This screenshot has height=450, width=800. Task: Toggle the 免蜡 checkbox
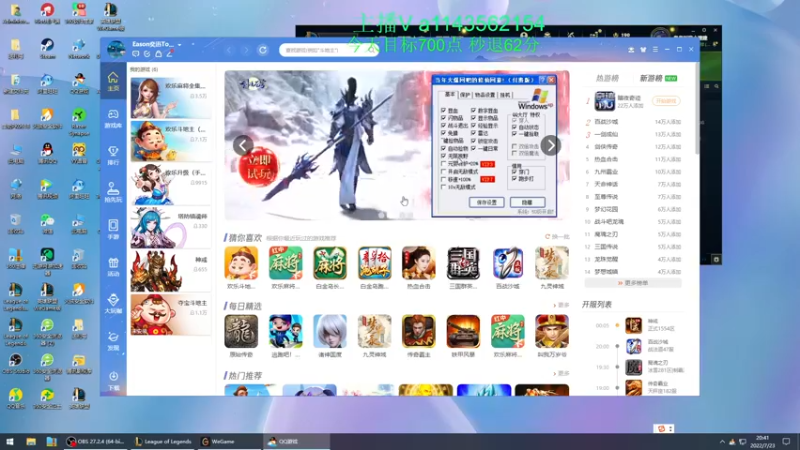coord(443,133)
